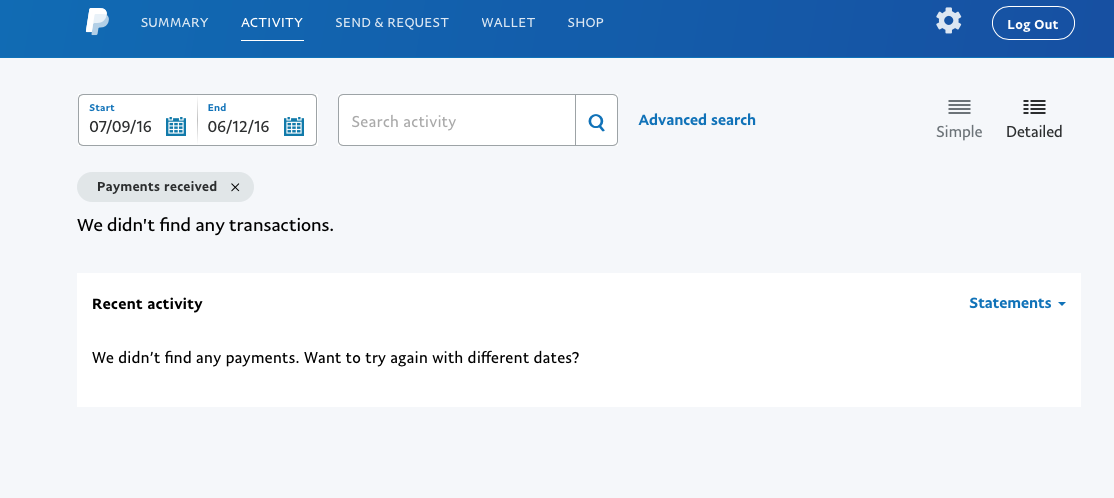This screenshot has width=1114, height=498.
Task: Click the Simple view lines icon
Action: (959, 107)
